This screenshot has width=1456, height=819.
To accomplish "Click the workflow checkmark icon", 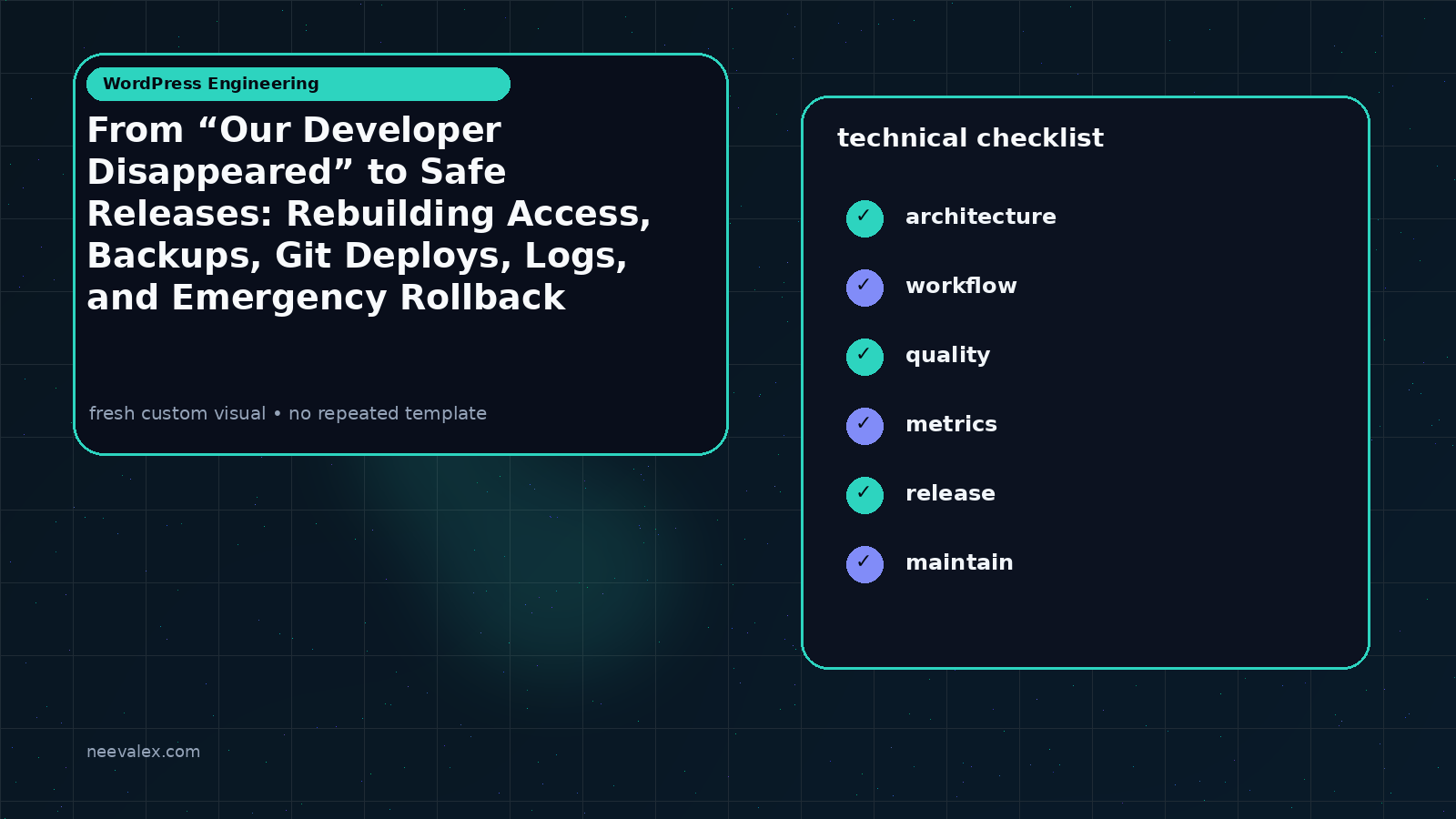I will tap(864, 288).
